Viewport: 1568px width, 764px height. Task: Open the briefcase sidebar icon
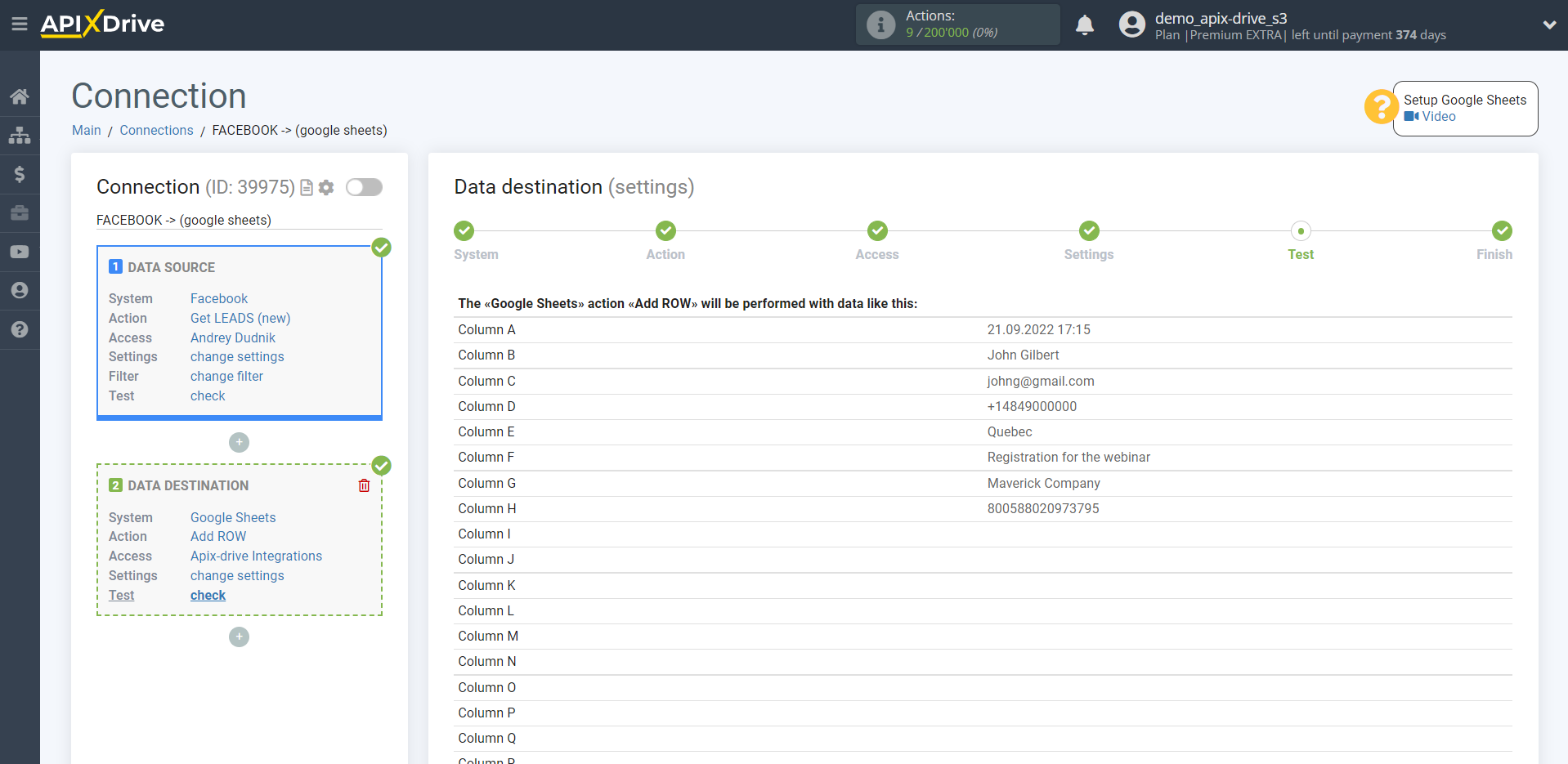coord(20,213)
